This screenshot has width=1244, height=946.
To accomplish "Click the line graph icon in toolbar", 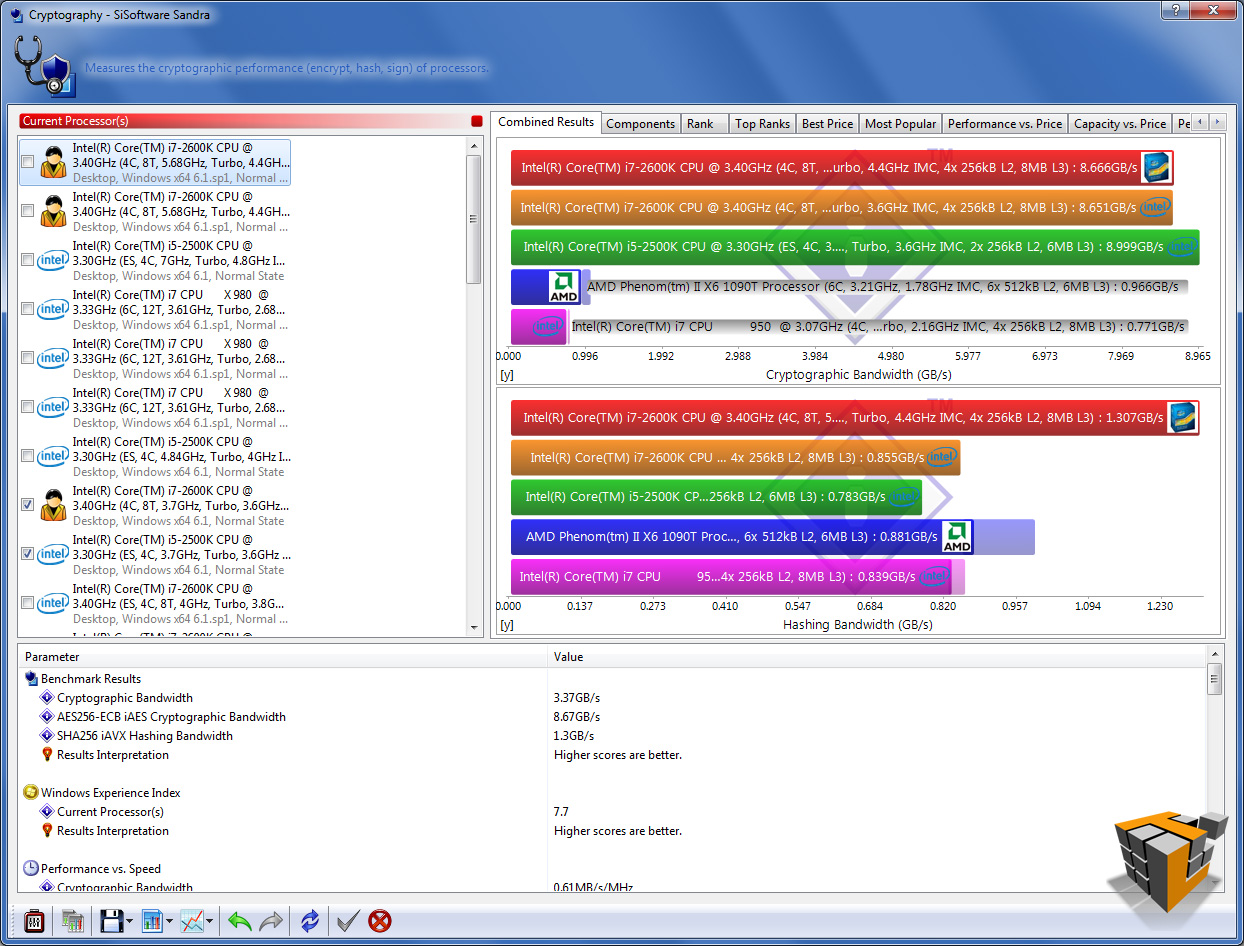I will pyautogui.click(x=192, y=920).
